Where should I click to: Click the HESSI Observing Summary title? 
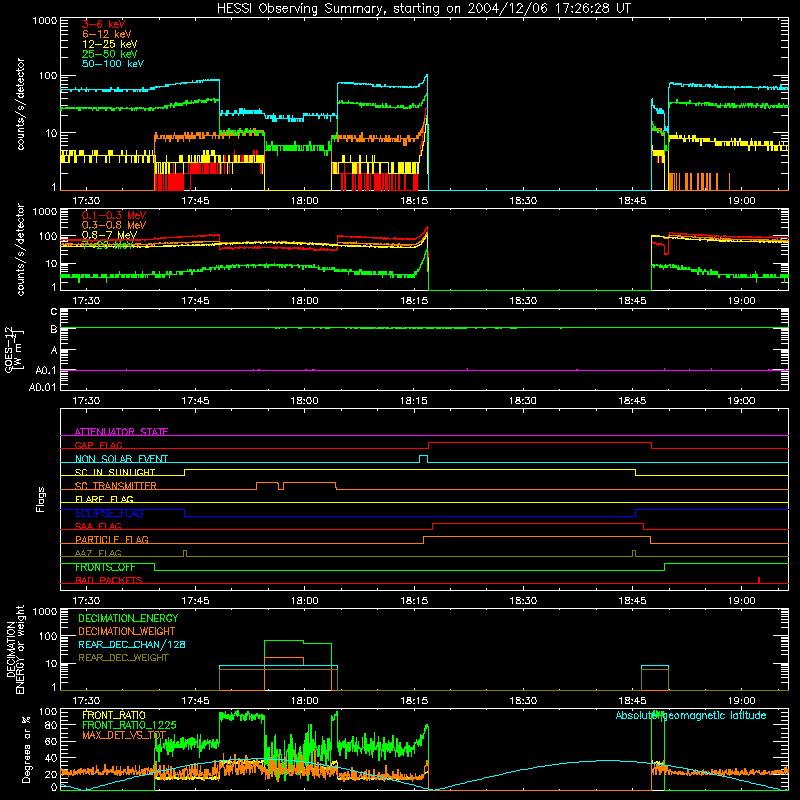pyautogui.click(x=424, y=9)
